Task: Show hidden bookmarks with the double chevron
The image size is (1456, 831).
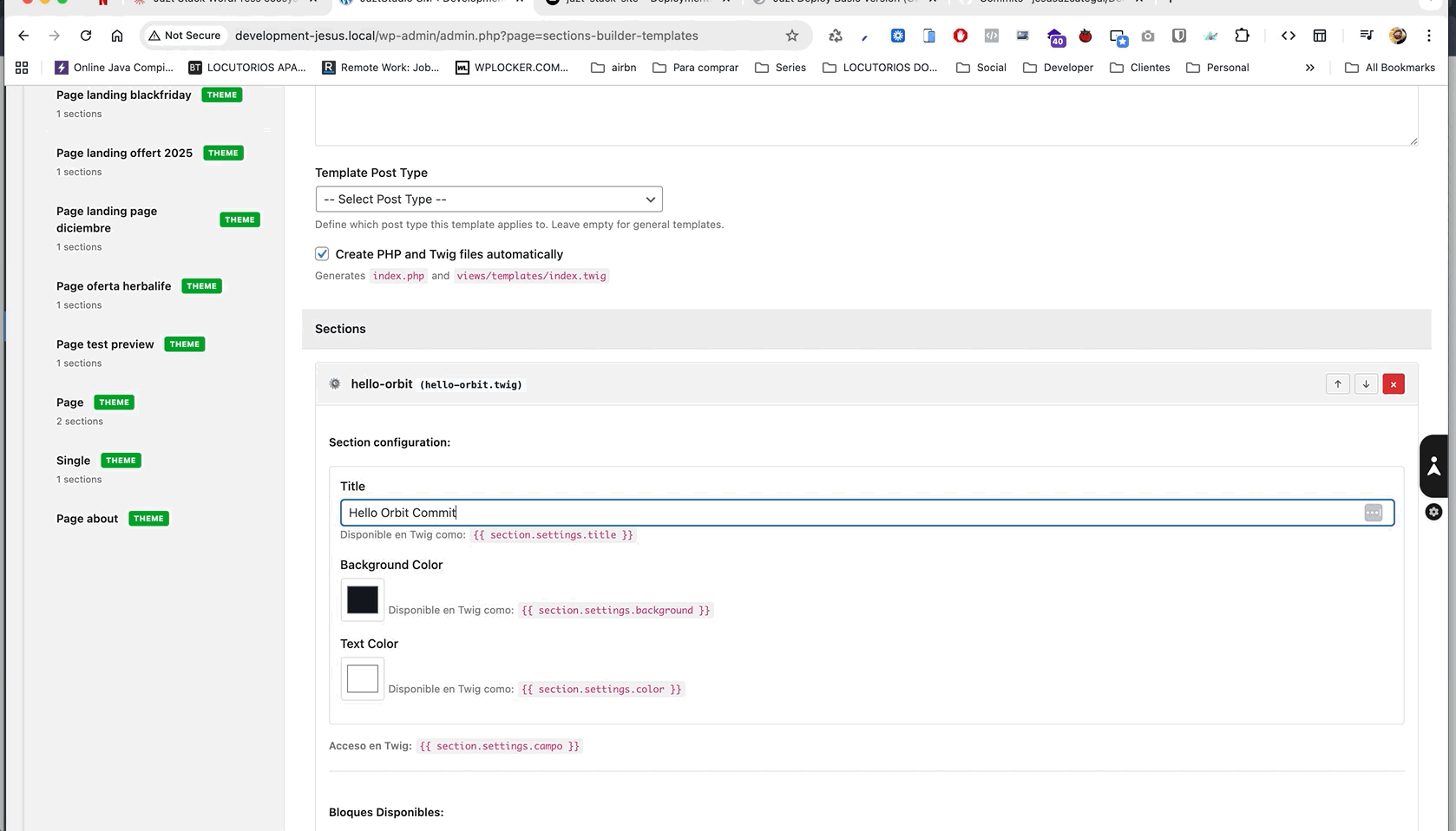Action: 1310,68
